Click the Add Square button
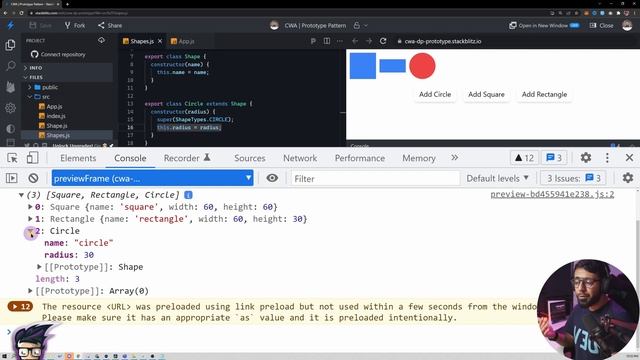 click(x=486, y=94)
